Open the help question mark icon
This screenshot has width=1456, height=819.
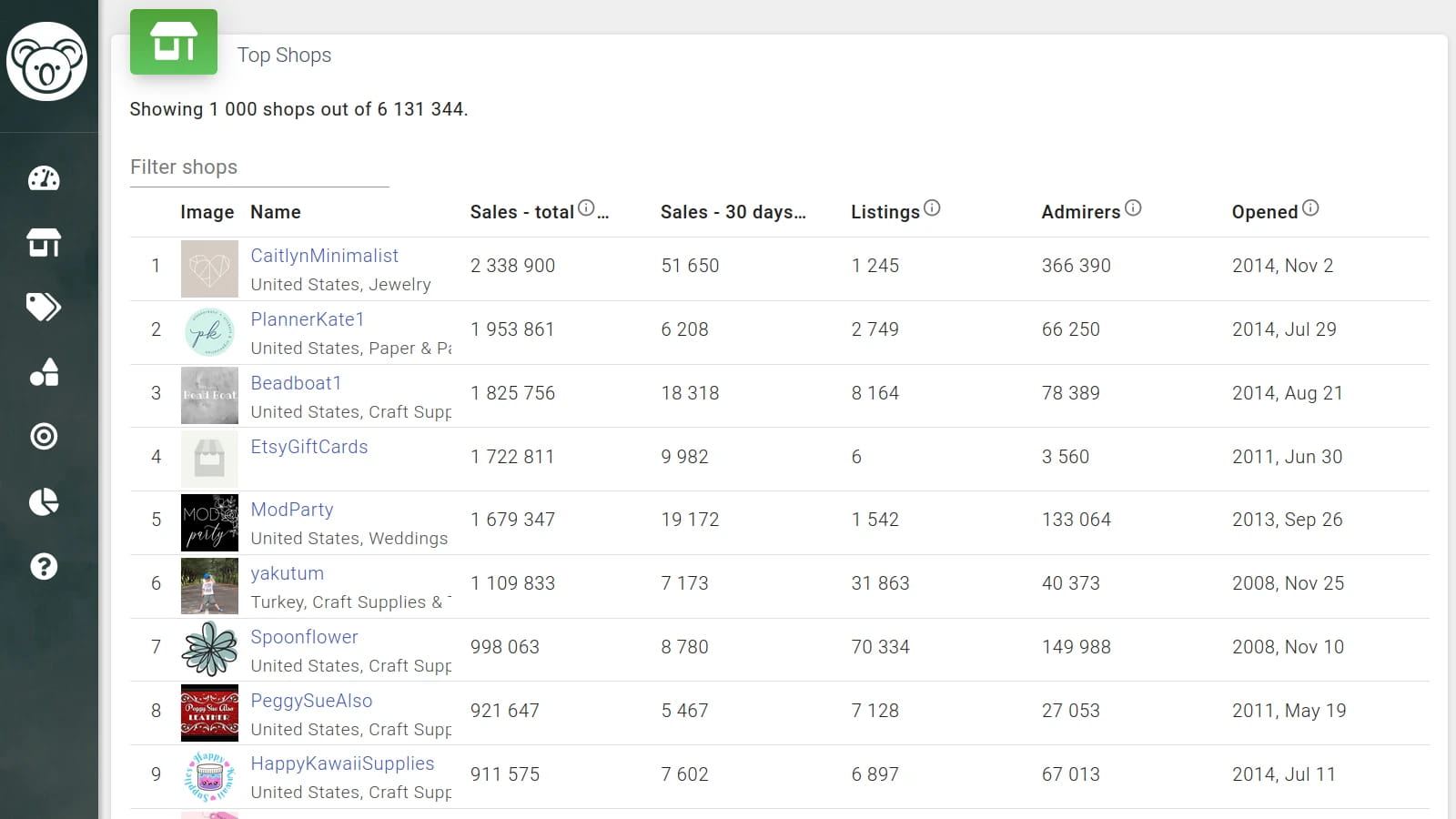click(44, 566)
